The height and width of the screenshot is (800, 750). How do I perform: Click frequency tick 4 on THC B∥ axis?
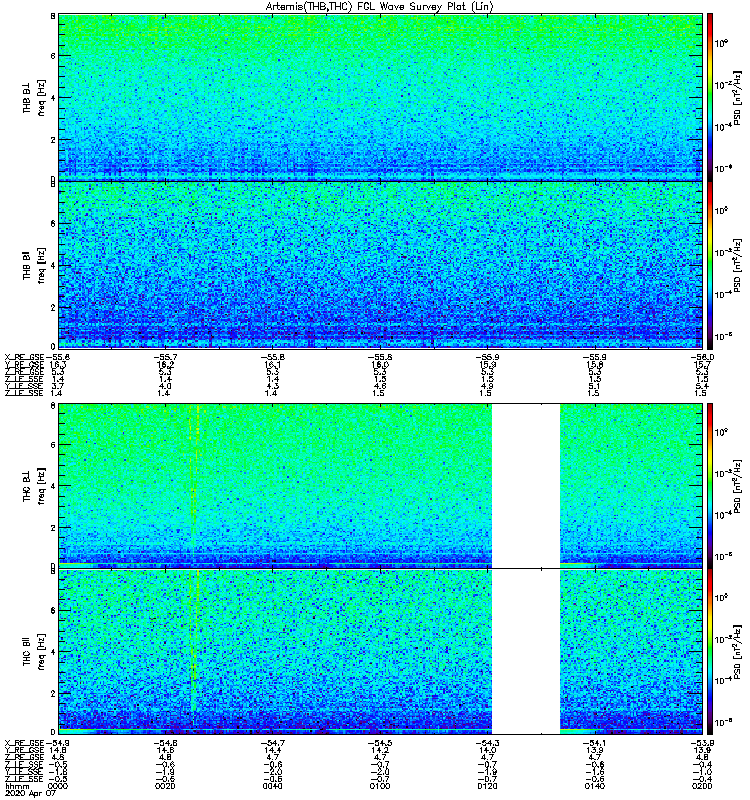(53, 652)
